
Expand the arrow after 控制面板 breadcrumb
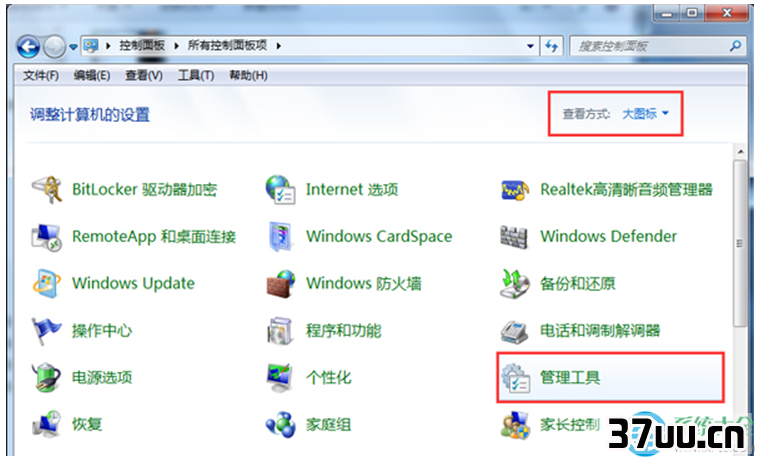(x=176, y=46)
